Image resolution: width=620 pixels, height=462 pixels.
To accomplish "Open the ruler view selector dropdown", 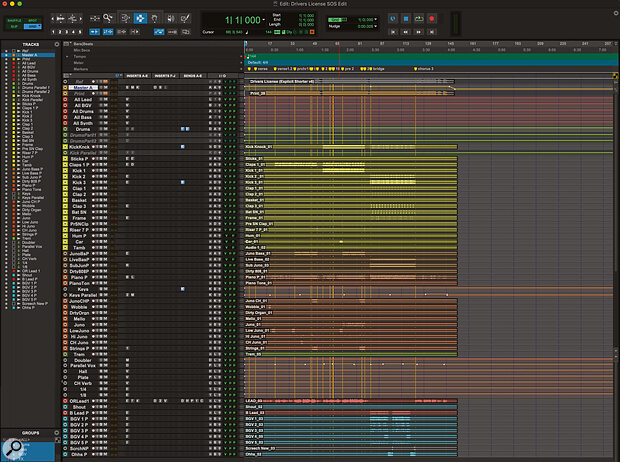I will coord(67,44).
